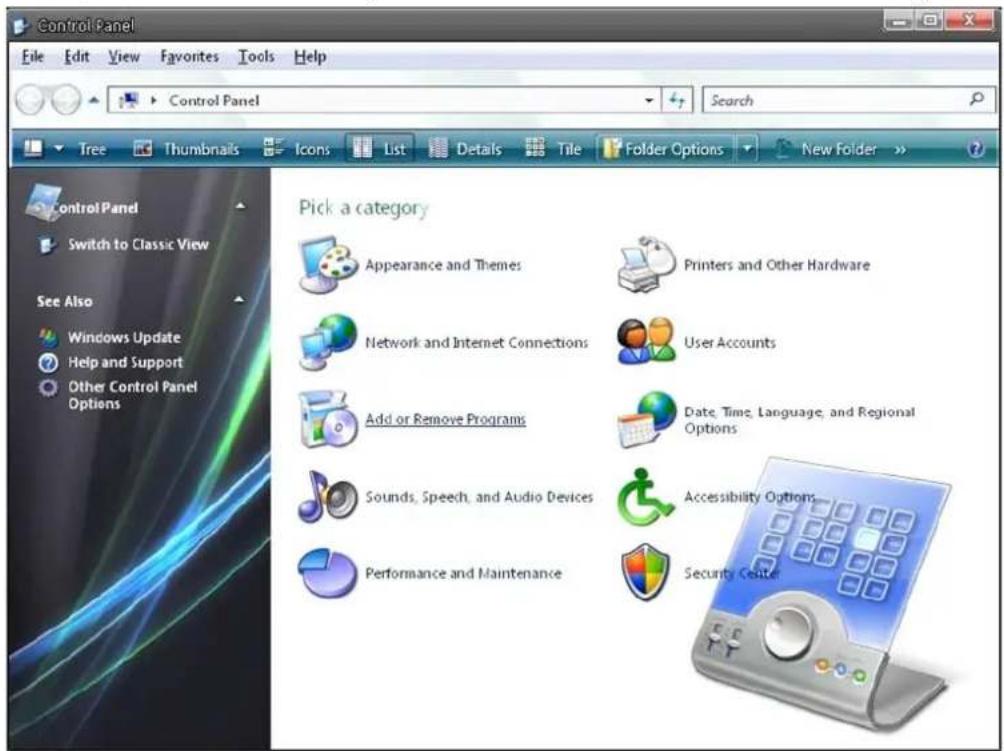Click the Help and Support question icon
This screenshot has width=1004, height=751.
(48, 362)
